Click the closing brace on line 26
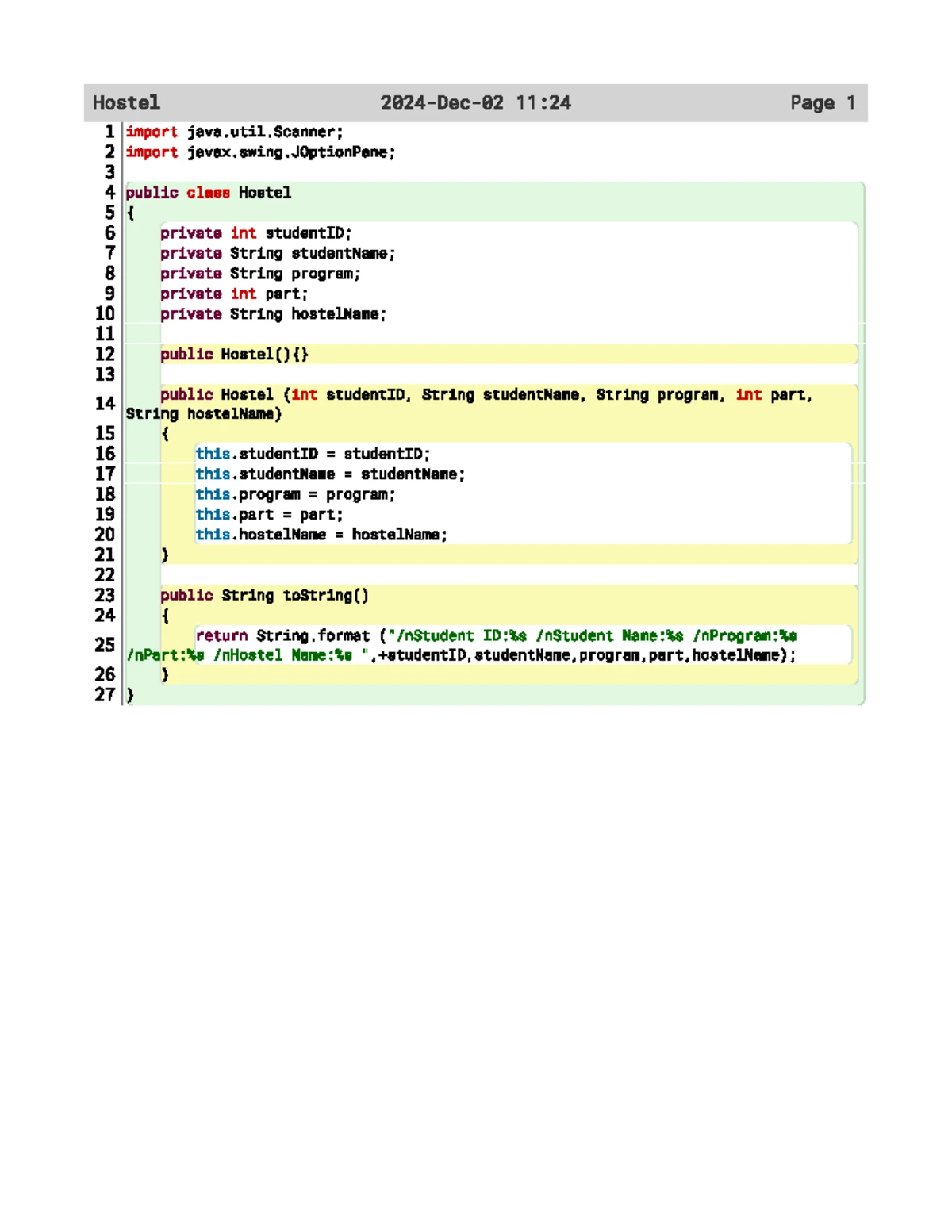This screenshot has width=952, height=1232. click(165, 674)
